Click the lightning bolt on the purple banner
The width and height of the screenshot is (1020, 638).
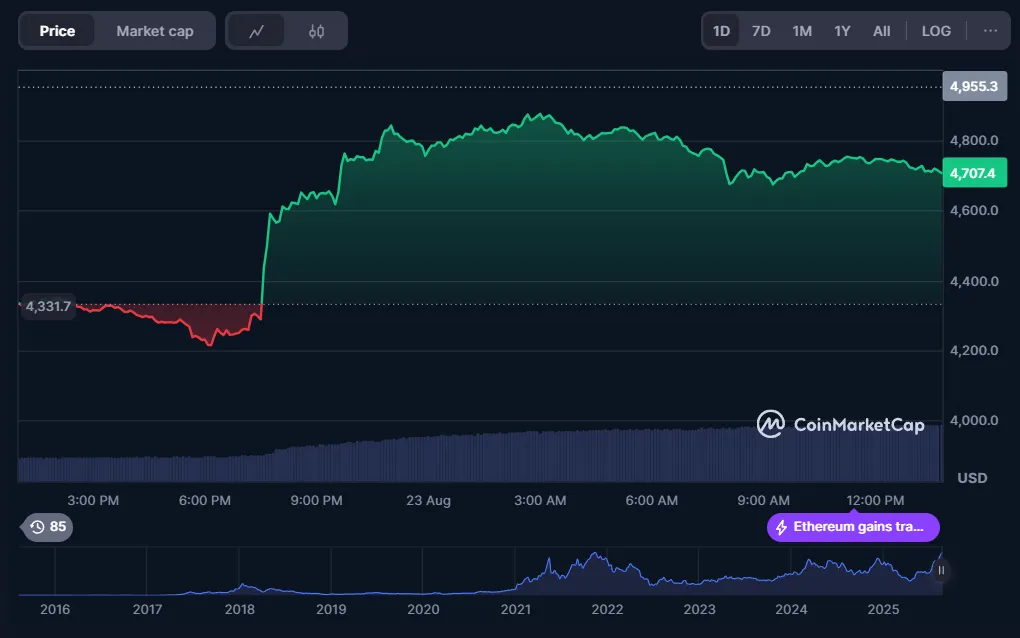[779, 527]
